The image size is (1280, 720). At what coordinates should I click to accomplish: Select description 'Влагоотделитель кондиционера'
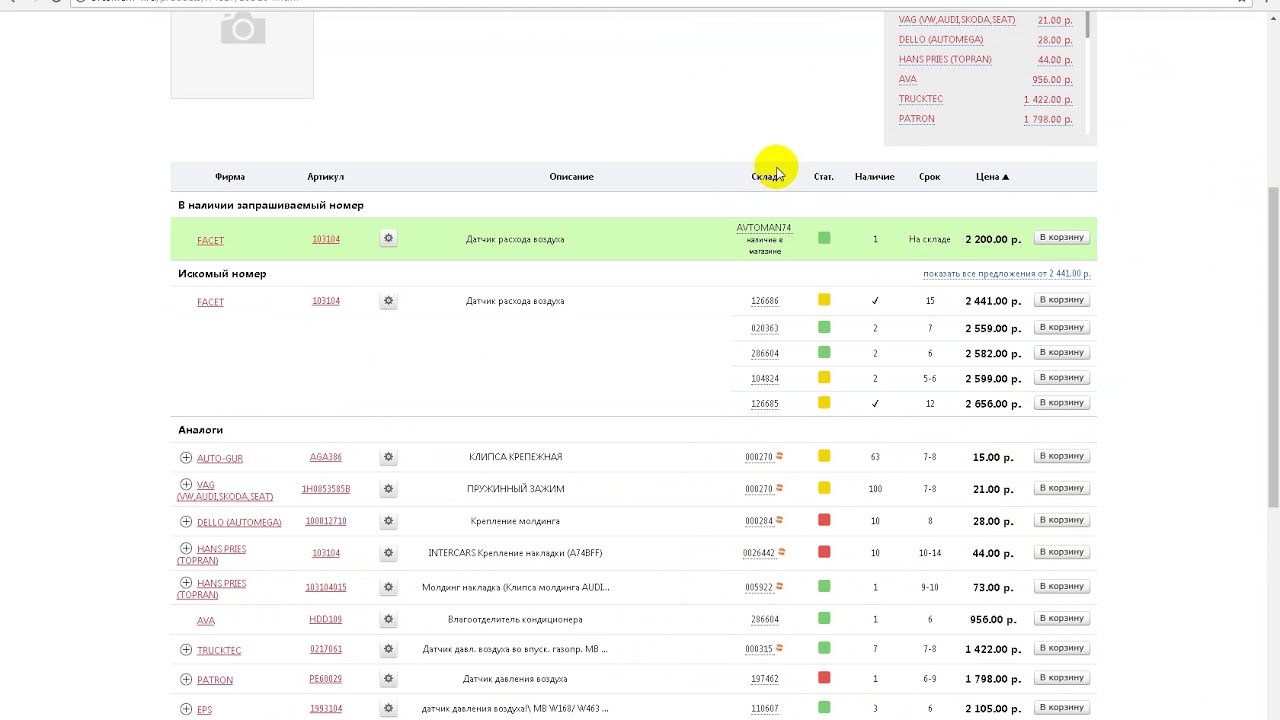coord(515,619)
